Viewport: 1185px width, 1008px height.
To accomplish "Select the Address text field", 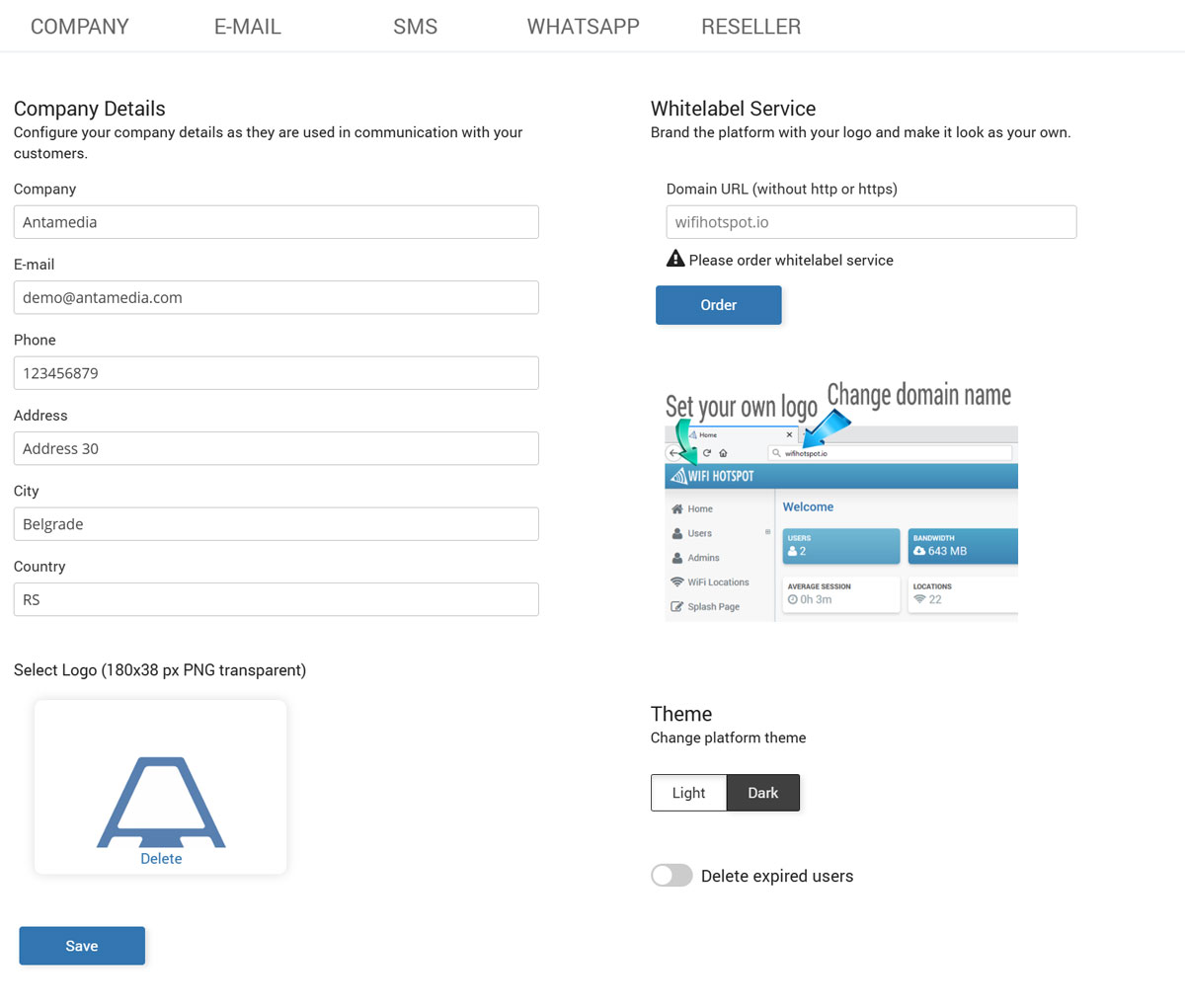I will click(x=276, y=448).
